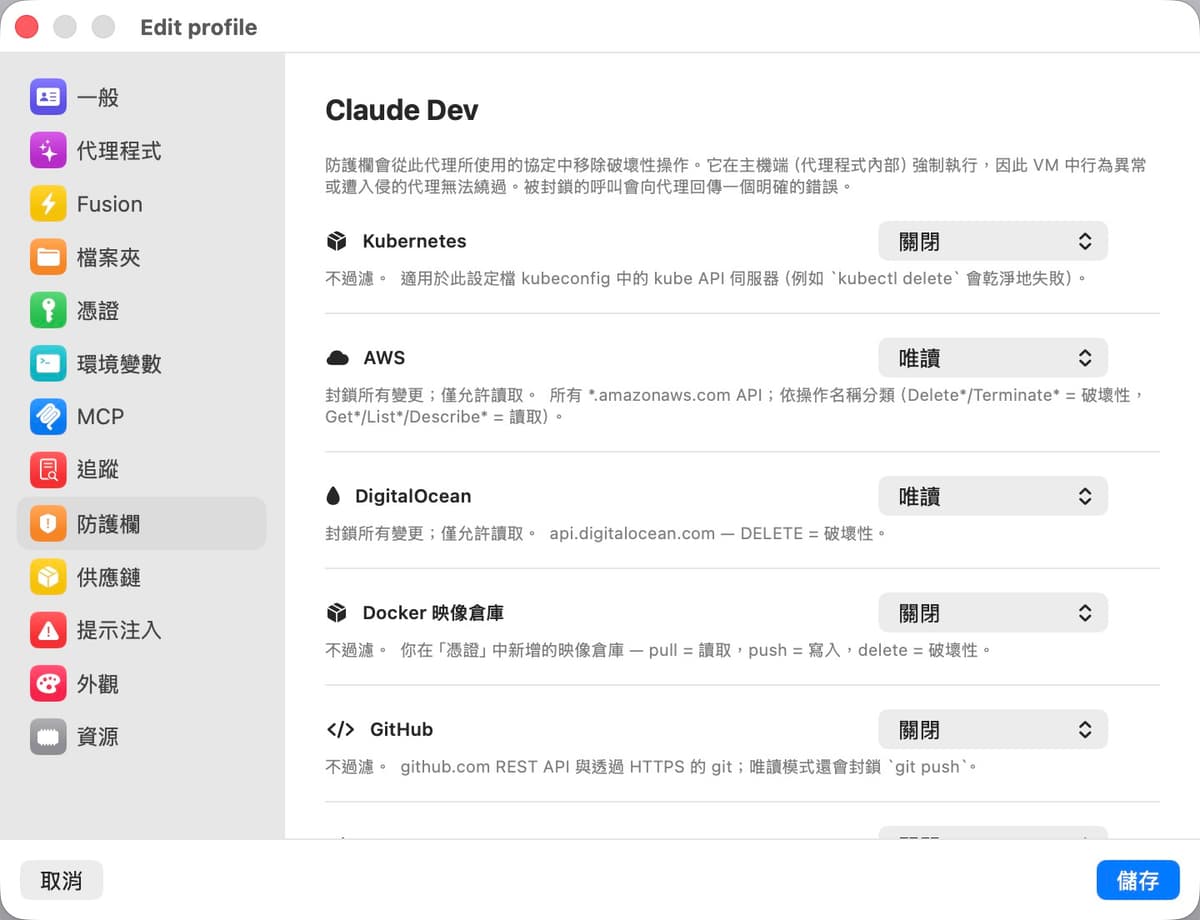This screenshot has width=1200, height=920.
Task: Click the 取消 button
Action: click(61, 880)
